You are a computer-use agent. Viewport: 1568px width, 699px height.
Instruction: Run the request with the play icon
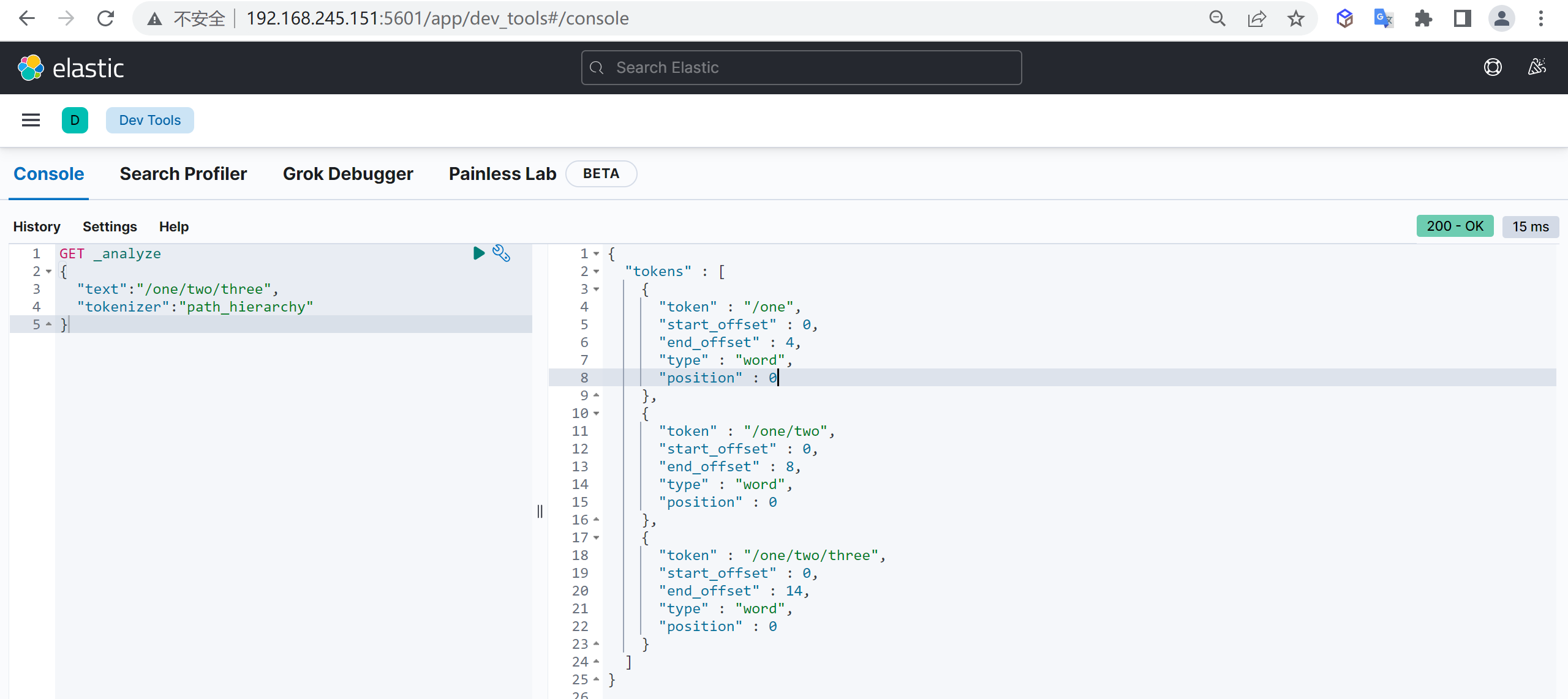478,253
